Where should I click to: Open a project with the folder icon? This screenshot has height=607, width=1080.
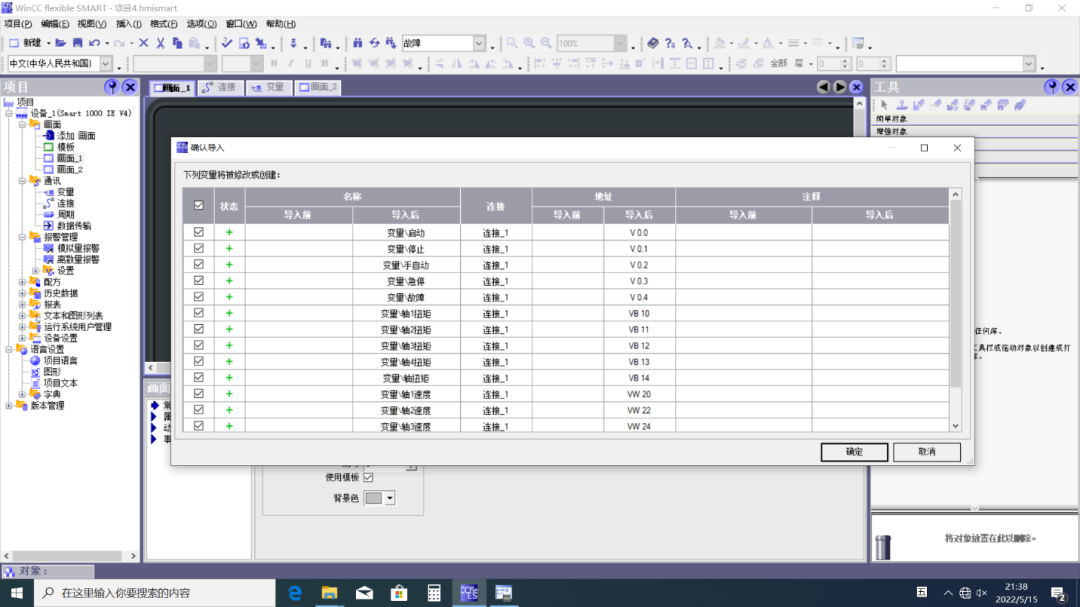61,43
